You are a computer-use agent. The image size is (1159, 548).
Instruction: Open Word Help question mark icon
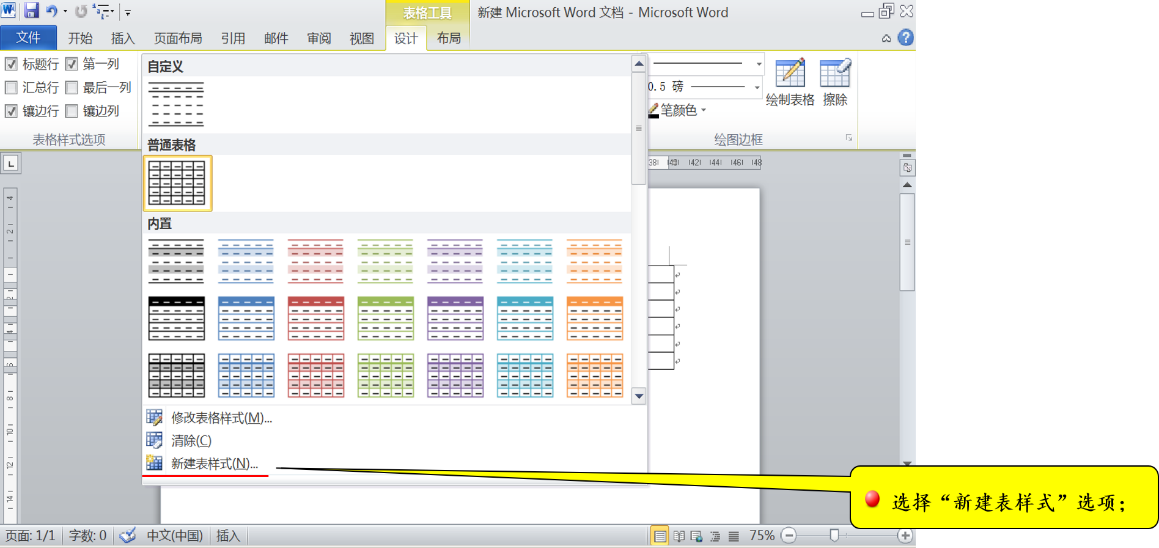click(x=905, y=38)
